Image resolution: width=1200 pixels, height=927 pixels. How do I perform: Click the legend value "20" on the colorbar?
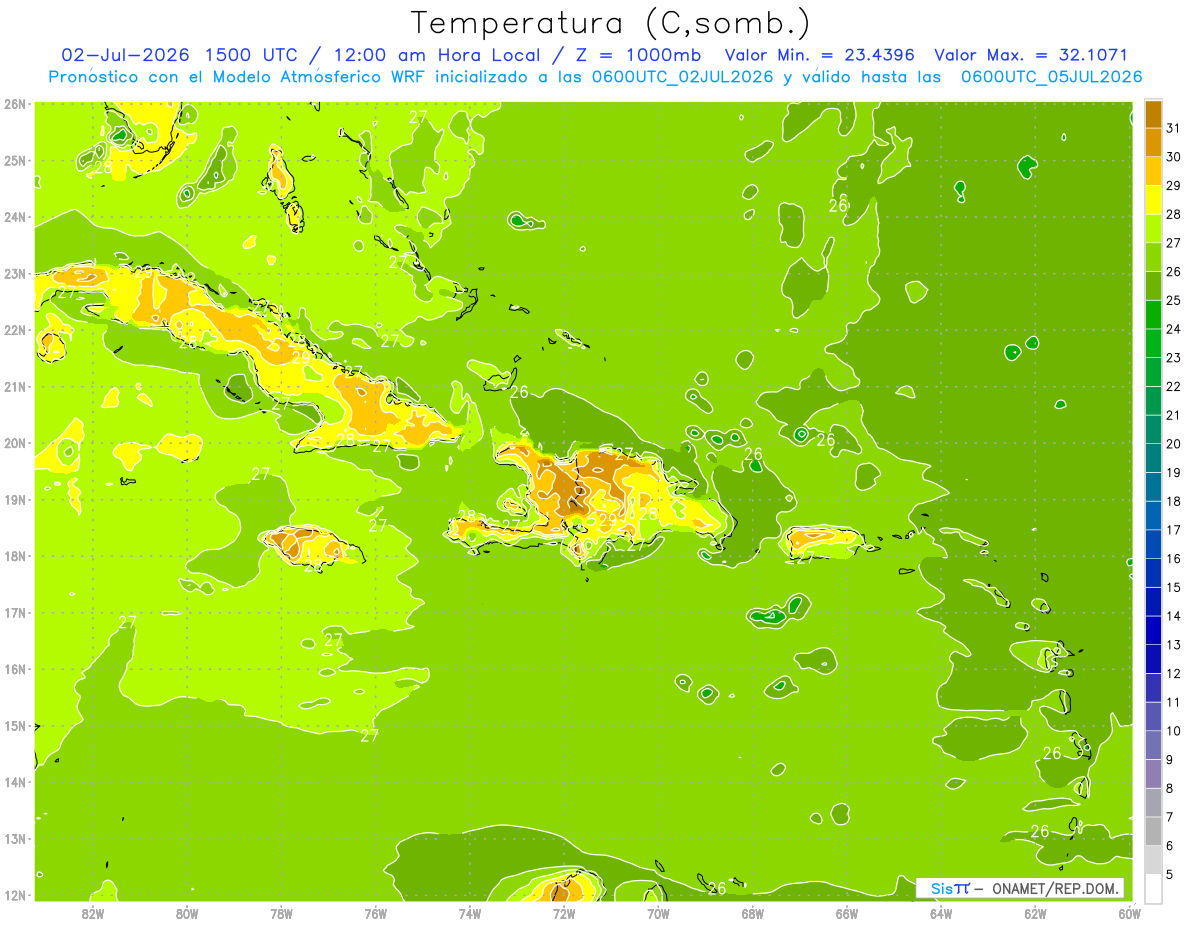[x=1174, y=444]
